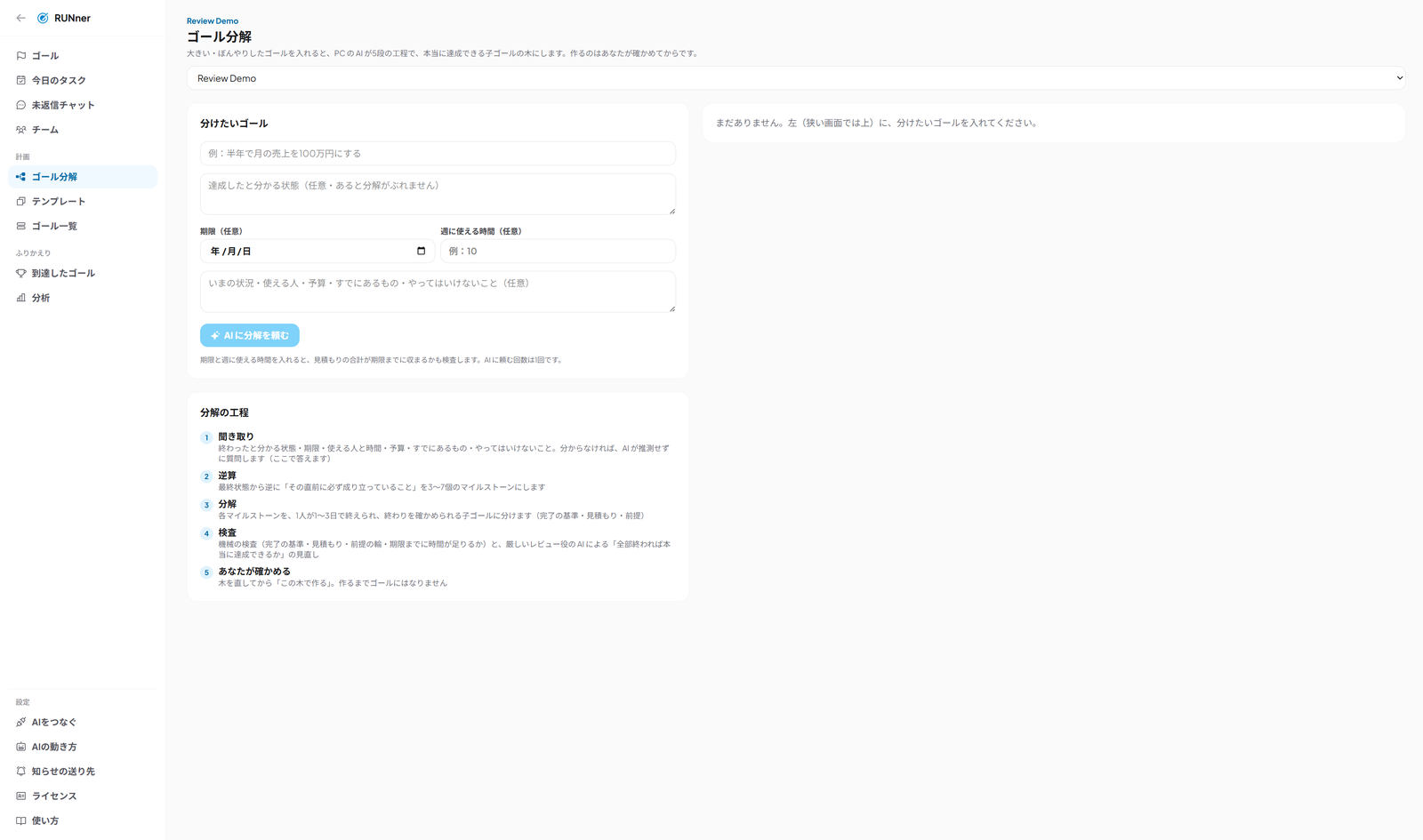This screenshot has height=840, width=1423.
Task: Click the あなたが確かめる step heading
Action: click(x=254, y=572)
